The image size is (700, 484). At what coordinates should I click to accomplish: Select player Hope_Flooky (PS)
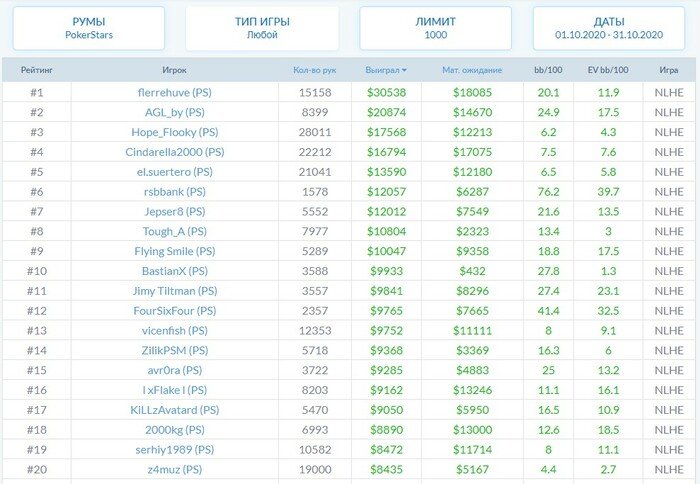click(174, 132)
